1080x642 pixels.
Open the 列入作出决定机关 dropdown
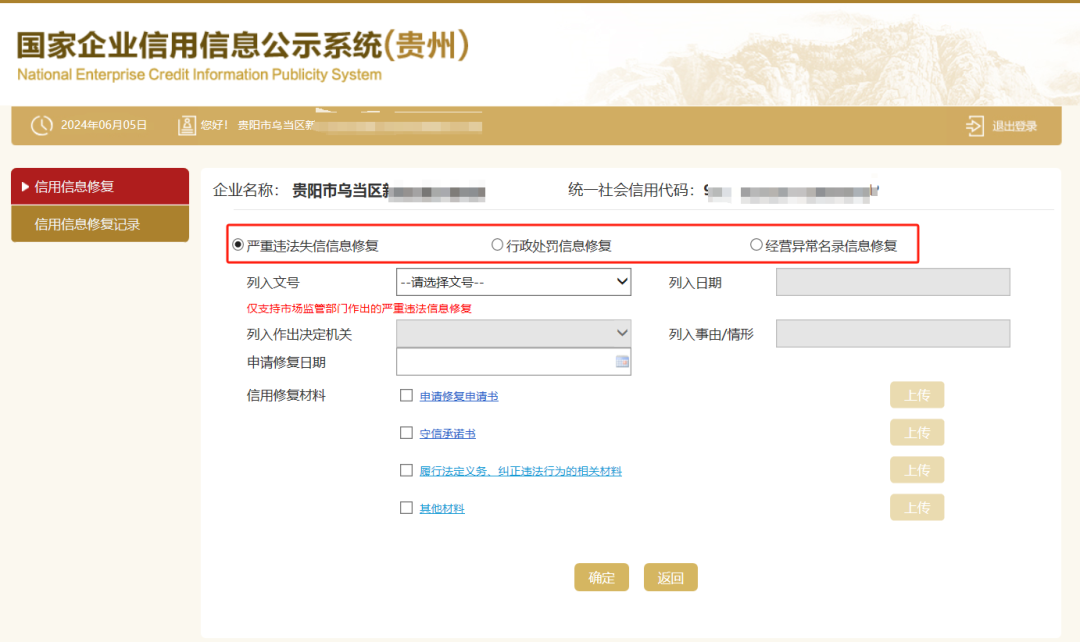pyautogui.click(x=514, y=333)
